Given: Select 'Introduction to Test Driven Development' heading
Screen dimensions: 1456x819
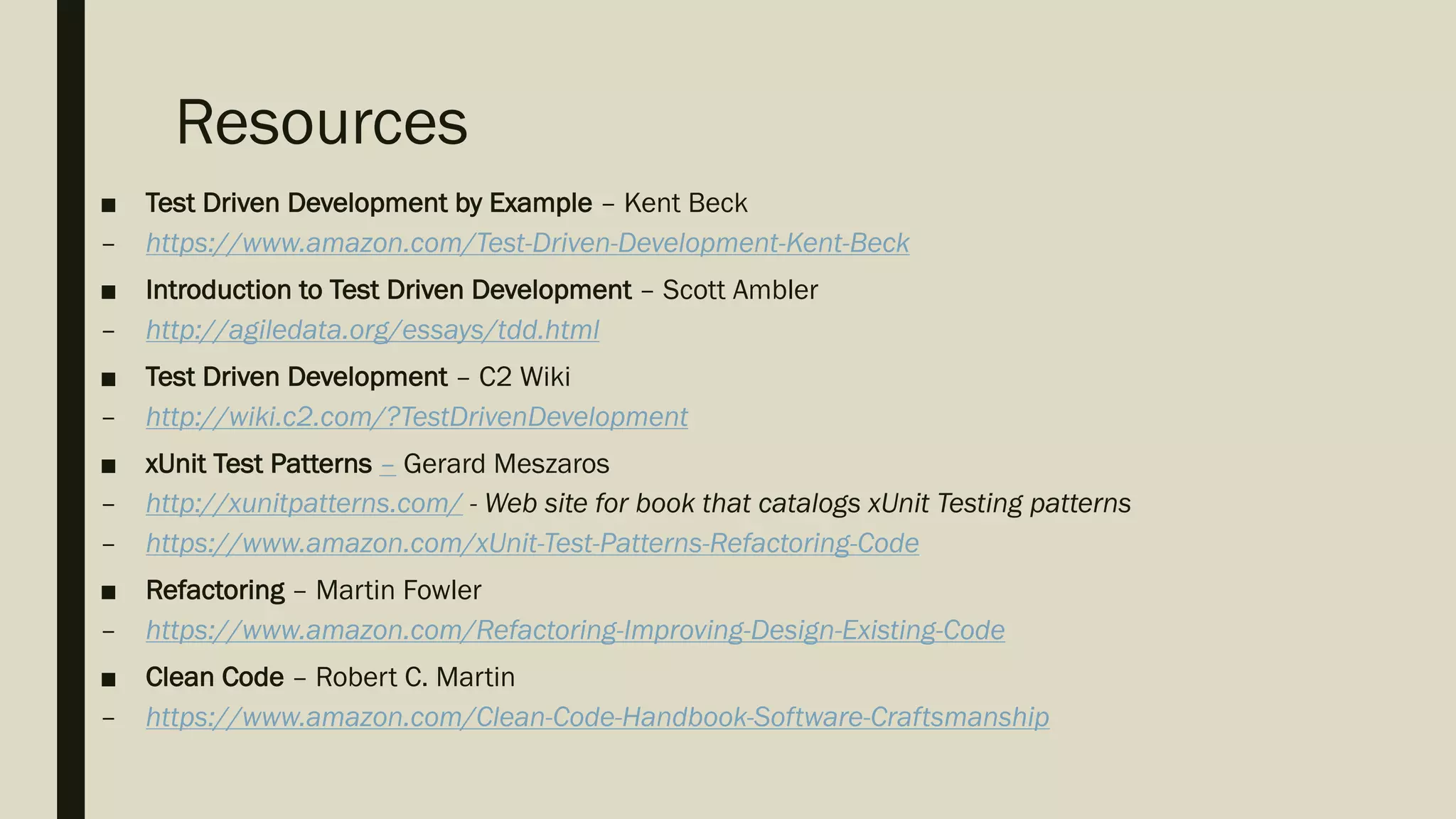Looking at the screenshot, I should (388, 290).
